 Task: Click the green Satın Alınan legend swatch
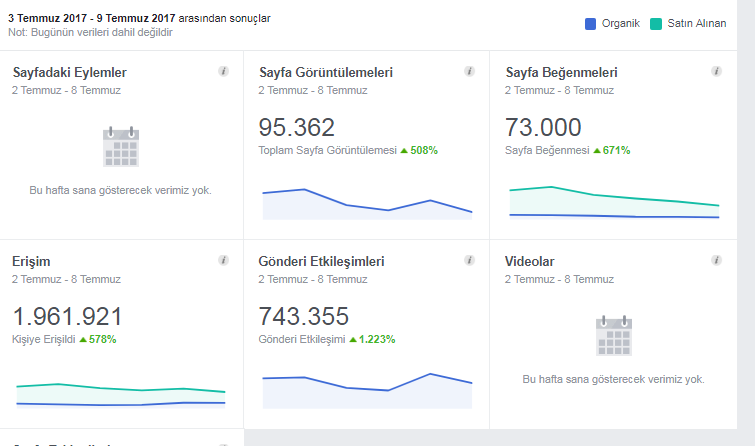pyautogui.click(x=656, y=24)
